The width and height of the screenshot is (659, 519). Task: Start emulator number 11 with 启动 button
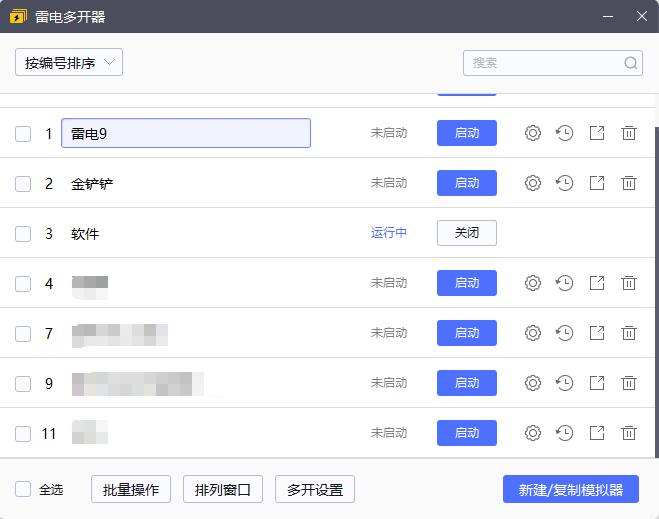[467, 433]
